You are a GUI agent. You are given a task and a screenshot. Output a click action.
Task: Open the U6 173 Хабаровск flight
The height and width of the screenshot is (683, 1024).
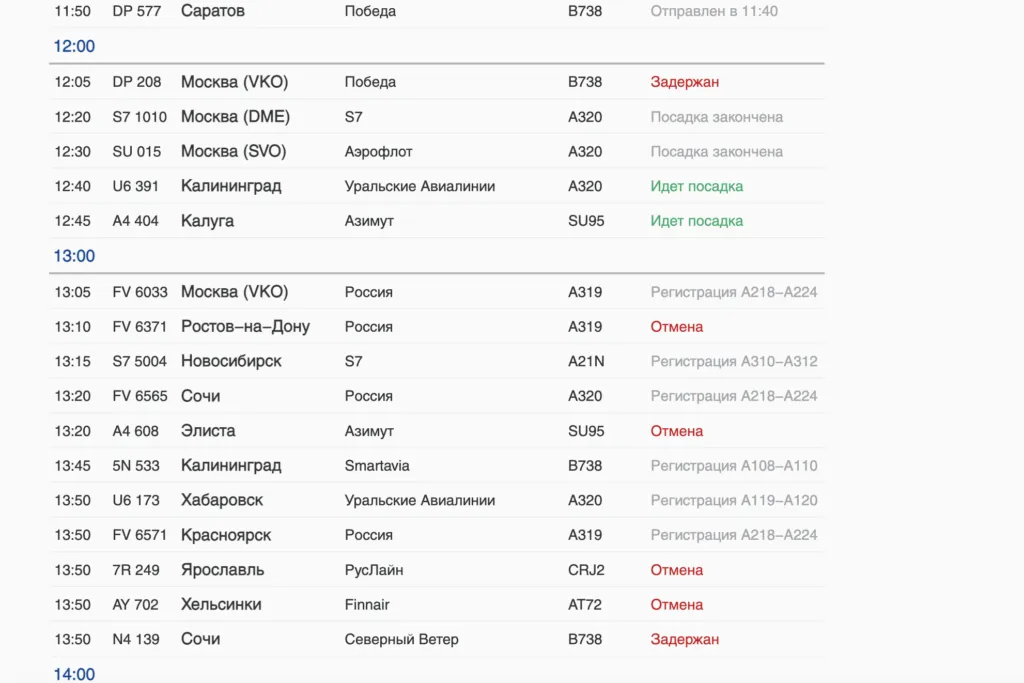tap(437, 500)
